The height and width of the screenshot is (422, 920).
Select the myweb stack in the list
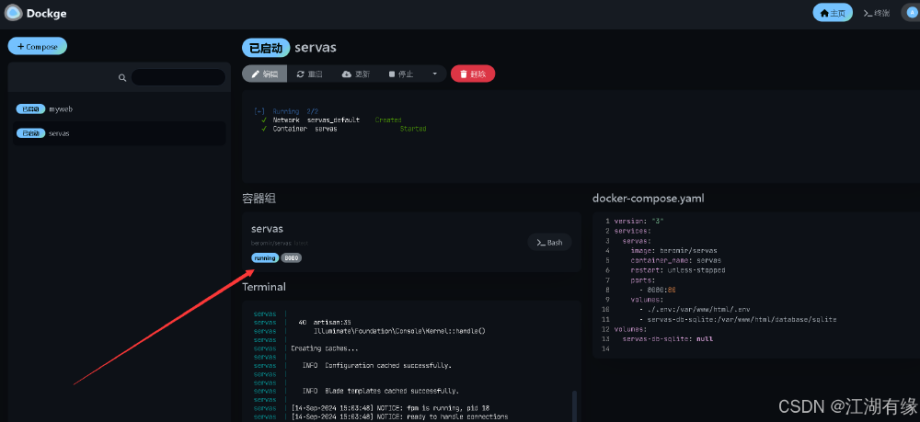coord(119,109)
